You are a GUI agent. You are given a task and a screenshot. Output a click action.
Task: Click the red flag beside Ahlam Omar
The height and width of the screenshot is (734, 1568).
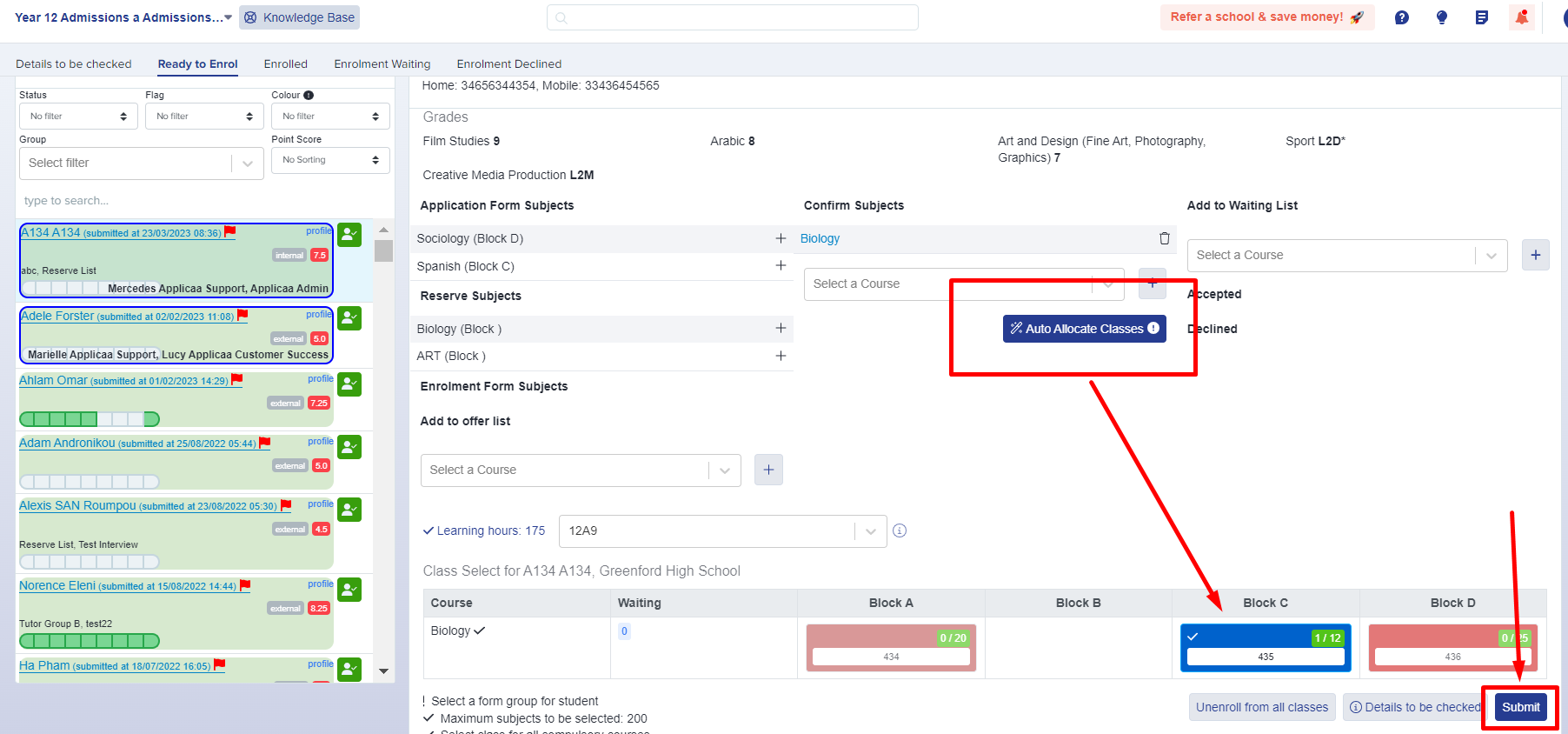point(237,379)
